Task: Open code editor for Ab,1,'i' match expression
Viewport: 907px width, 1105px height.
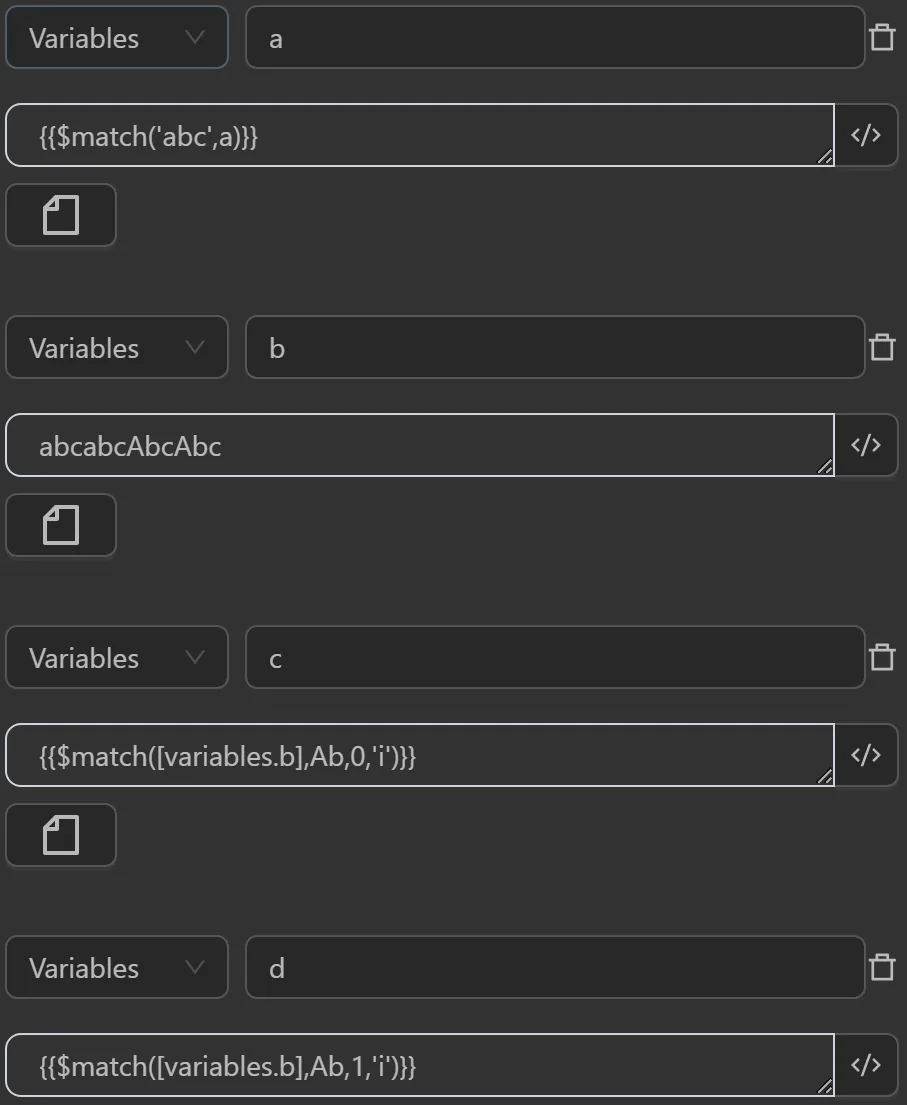Action: coord(865,1066)
